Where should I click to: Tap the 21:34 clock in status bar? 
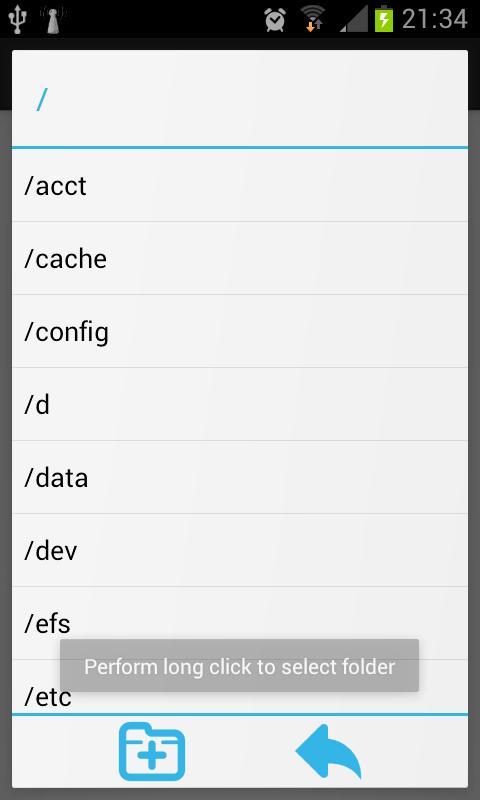[x=435, y=19]
